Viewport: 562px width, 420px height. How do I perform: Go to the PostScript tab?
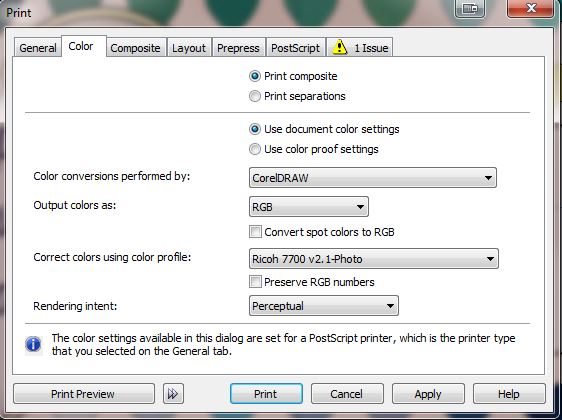pos(295,48)
